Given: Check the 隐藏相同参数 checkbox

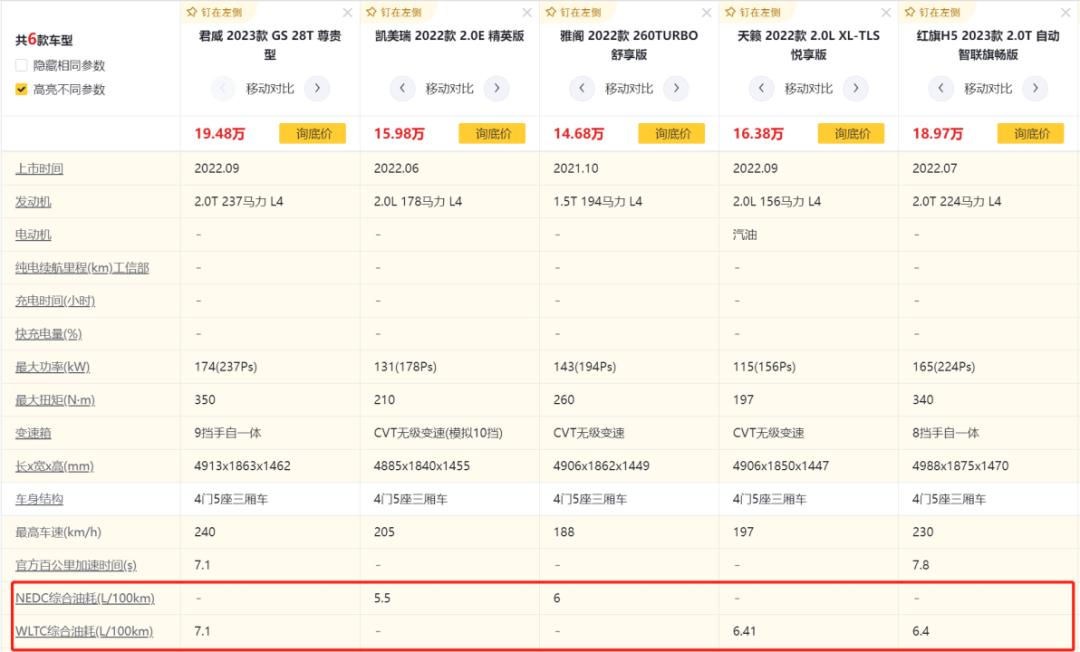Looking at the screenshot, I should click(x=21, y=65).
